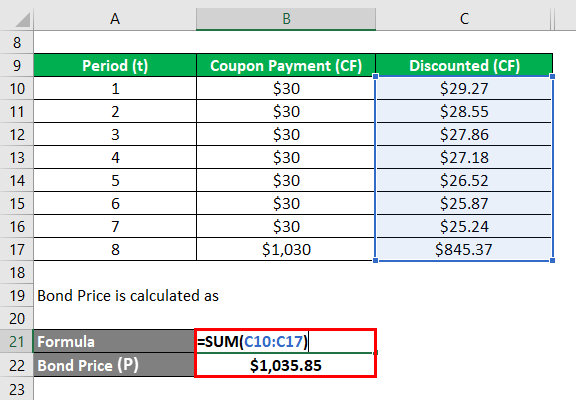Select row 22 header
The image size is (576, 400).
17,365
